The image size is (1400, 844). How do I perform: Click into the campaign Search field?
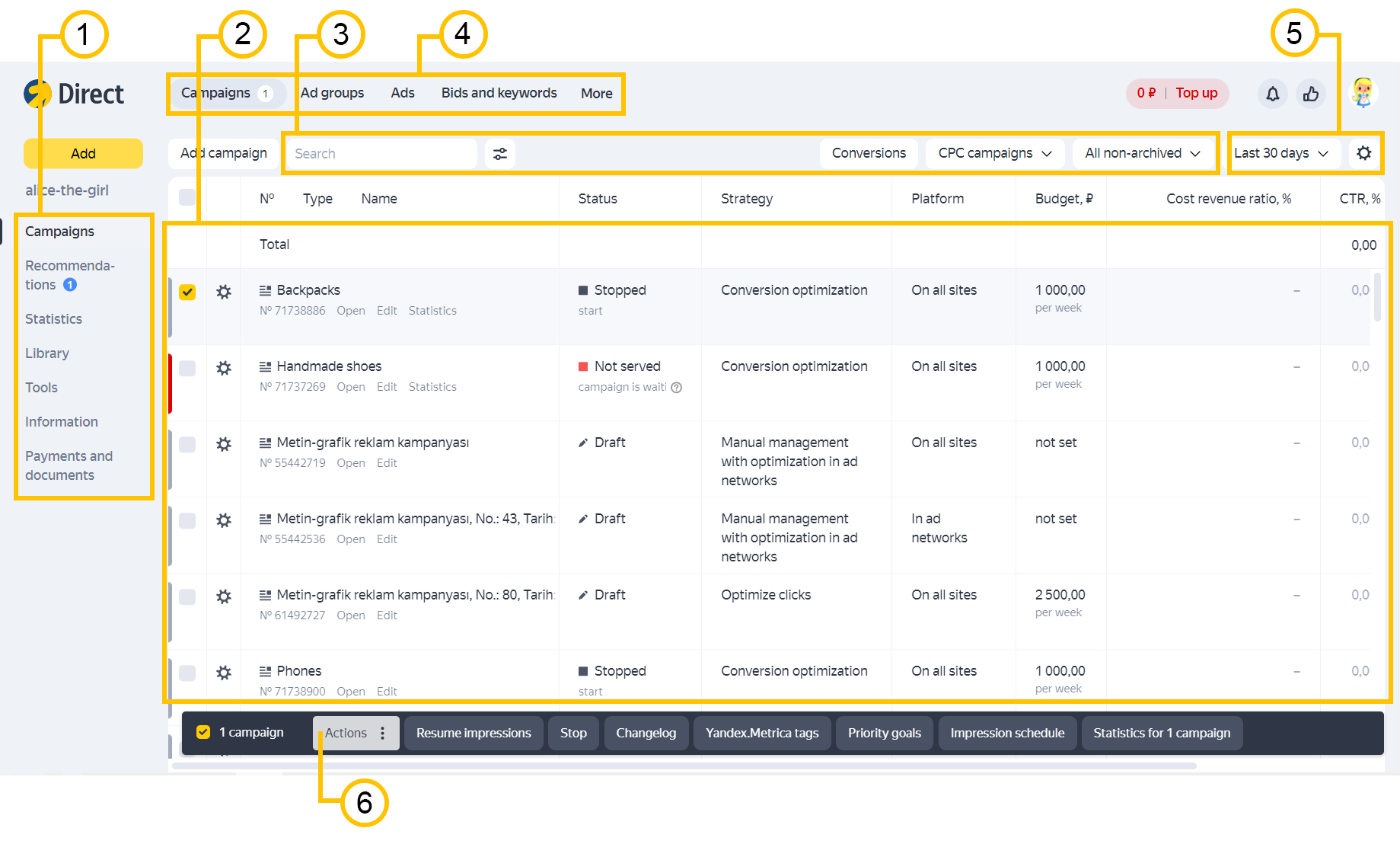tap(381, 154)
